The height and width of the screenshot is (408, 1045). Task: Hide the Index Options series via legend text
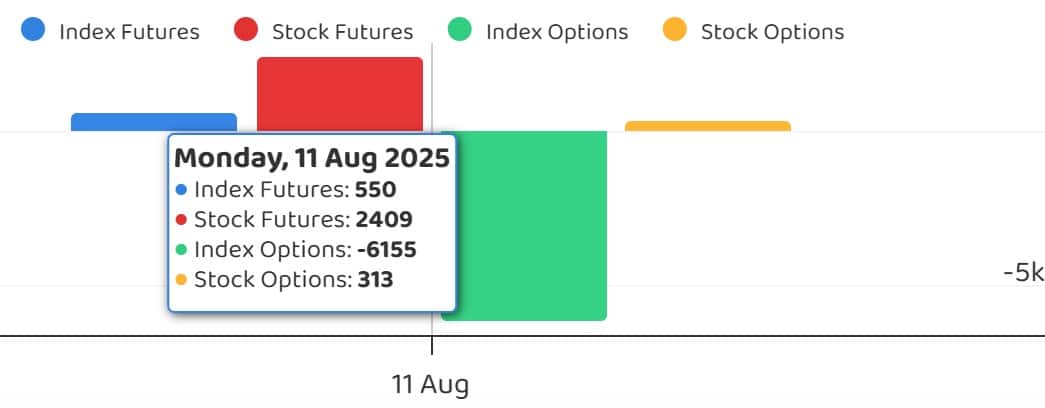click(557, 31)
